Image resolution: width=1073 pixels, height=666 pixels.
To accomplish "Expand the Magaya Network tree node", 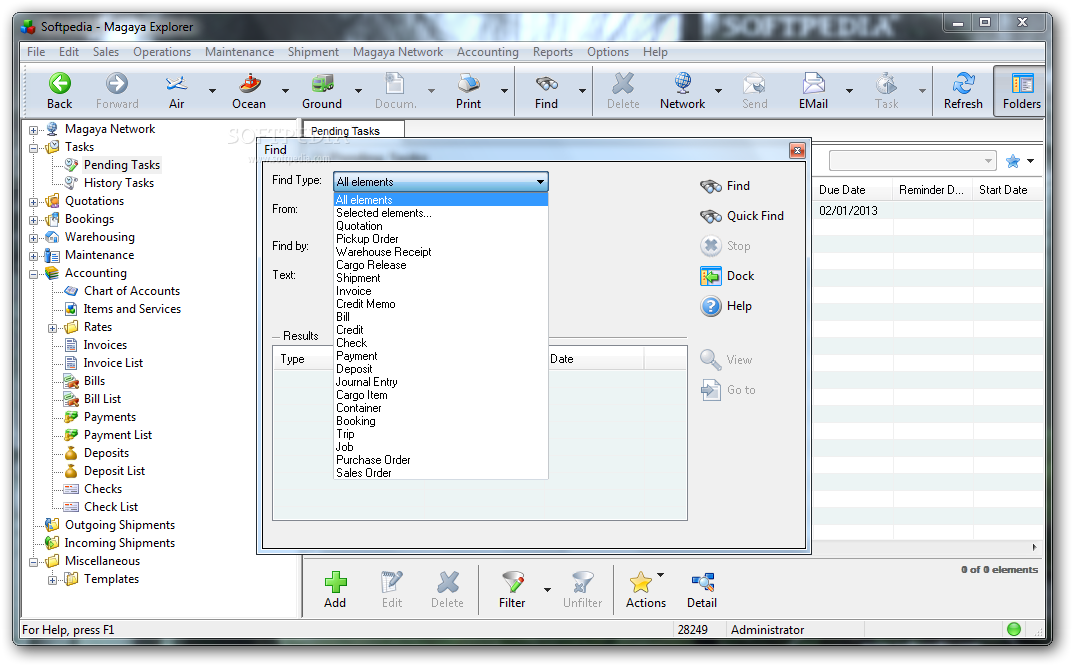I will click(x=34, y=129).
